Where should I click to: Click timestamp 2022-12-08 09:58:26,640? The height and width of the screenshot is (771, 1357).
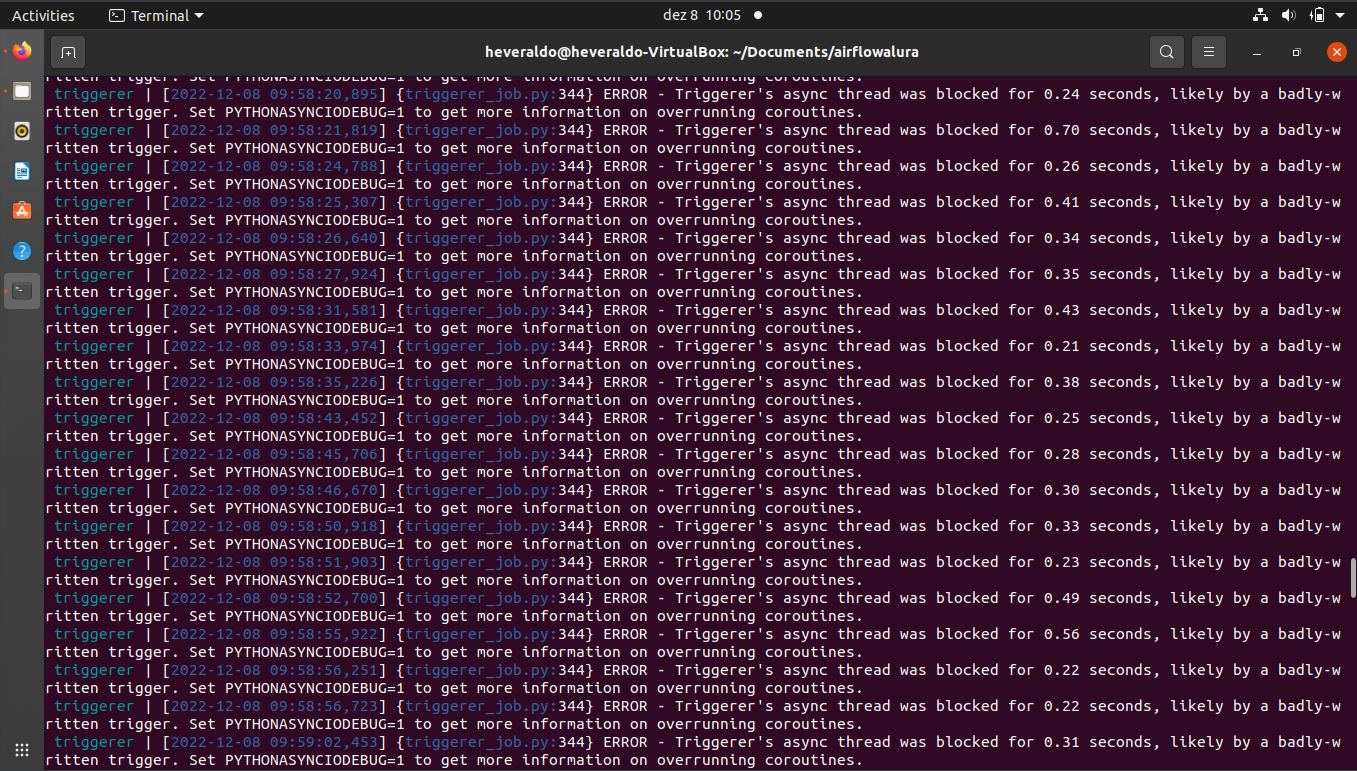pos(274,238)
